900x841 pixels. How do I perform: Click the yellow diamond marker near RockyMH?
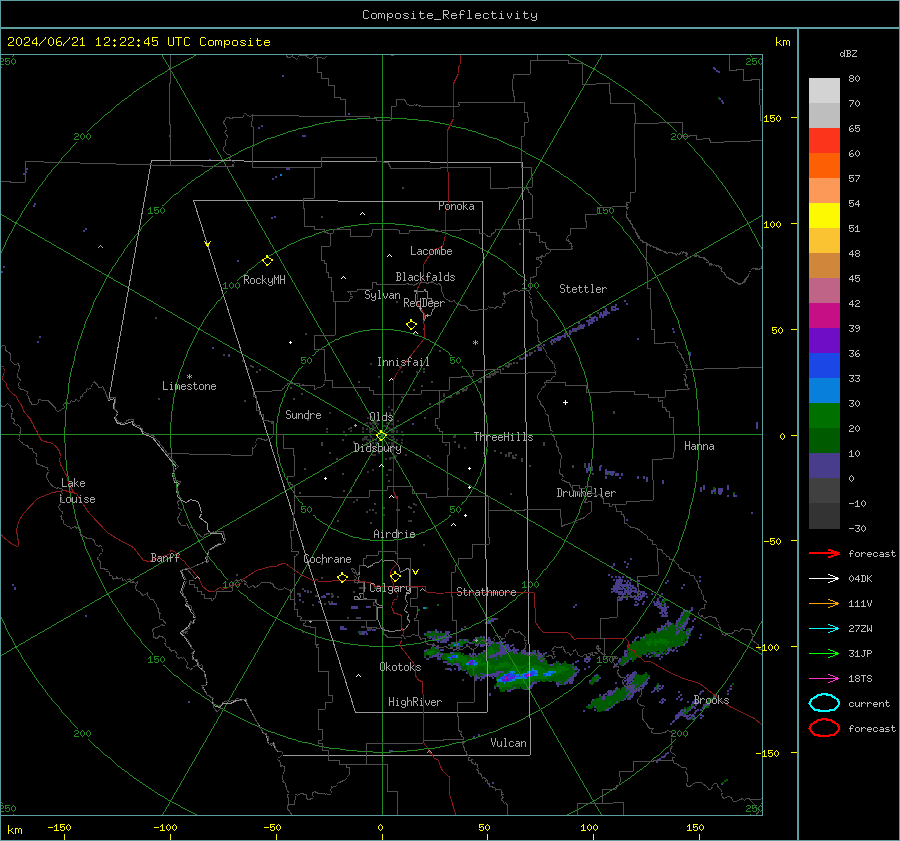tap(267, 261)
